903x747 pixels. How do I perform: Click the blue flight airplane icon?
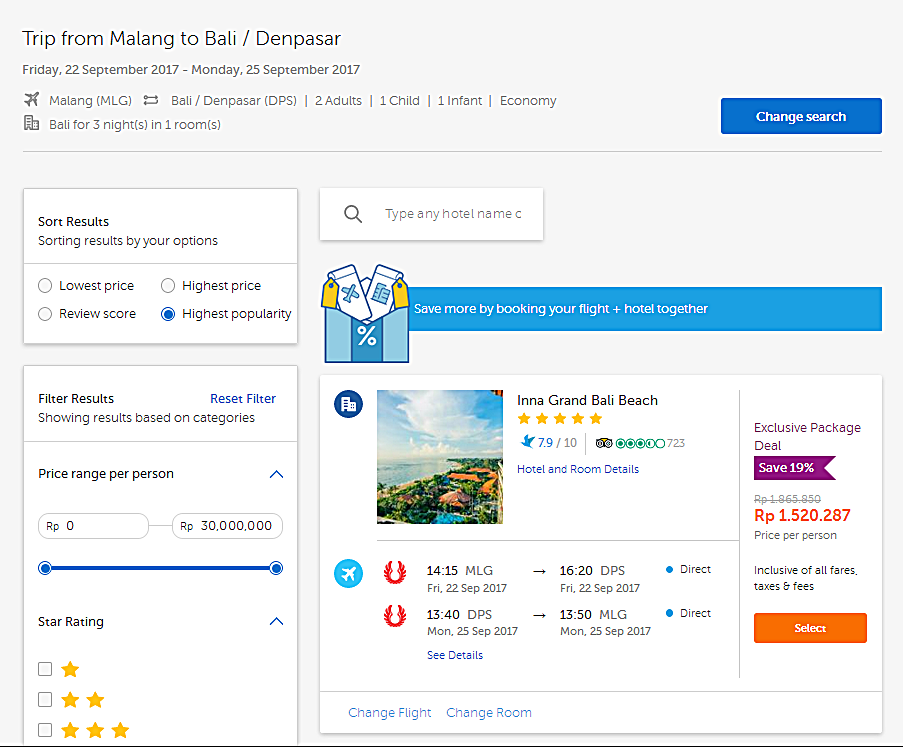[x=348, y=574]
